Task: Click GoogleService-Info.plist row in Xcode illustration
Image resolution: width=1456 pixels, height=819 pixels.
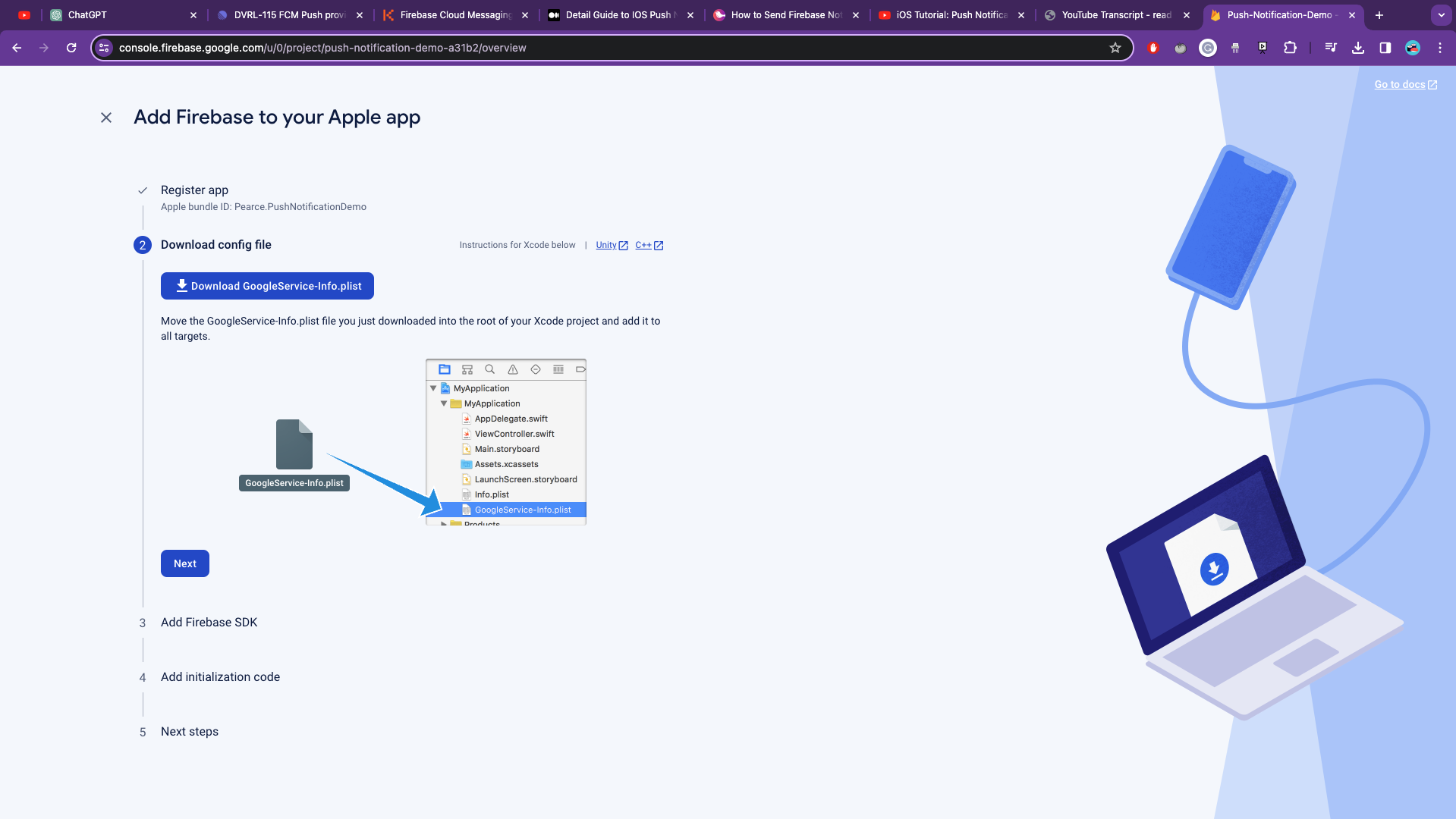Action: click(506, 510)
